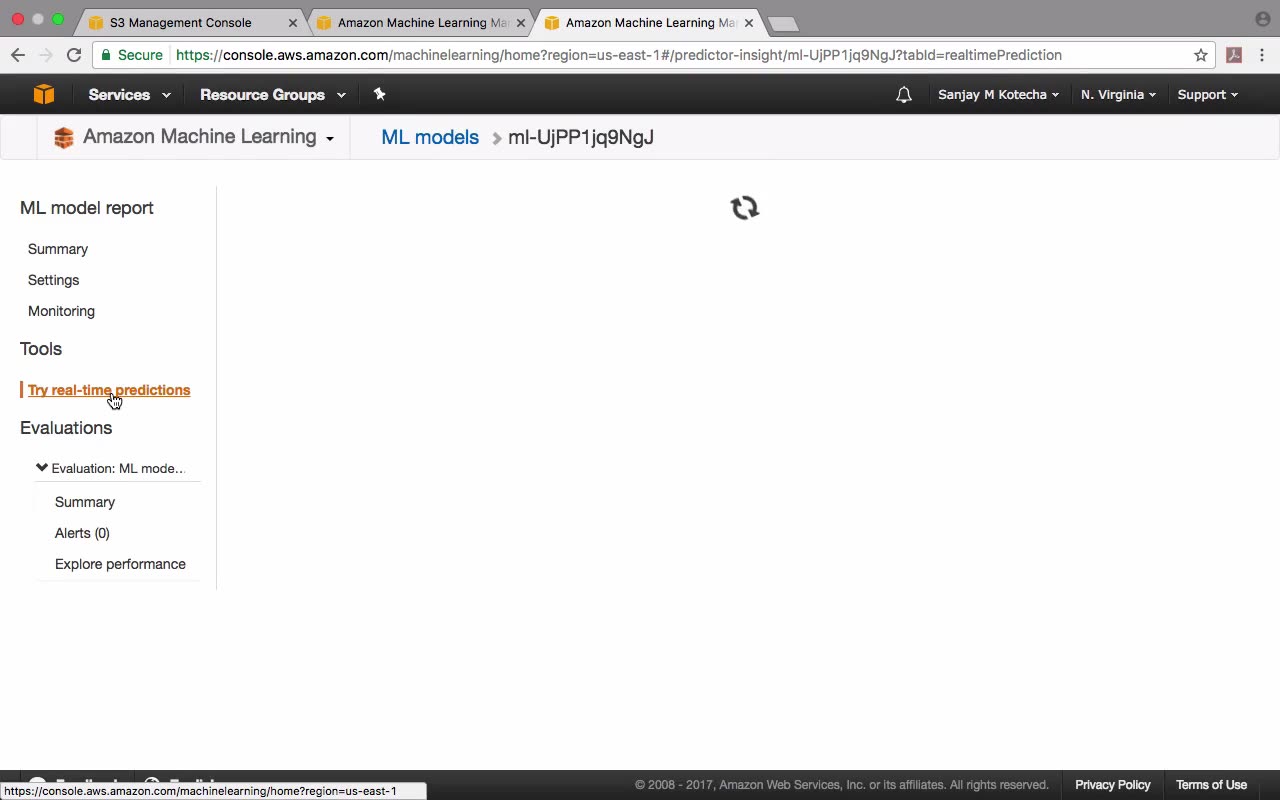Open the Resource Groups dropdown
Viewport: 1280px width, 800px height.
(273, 95)
